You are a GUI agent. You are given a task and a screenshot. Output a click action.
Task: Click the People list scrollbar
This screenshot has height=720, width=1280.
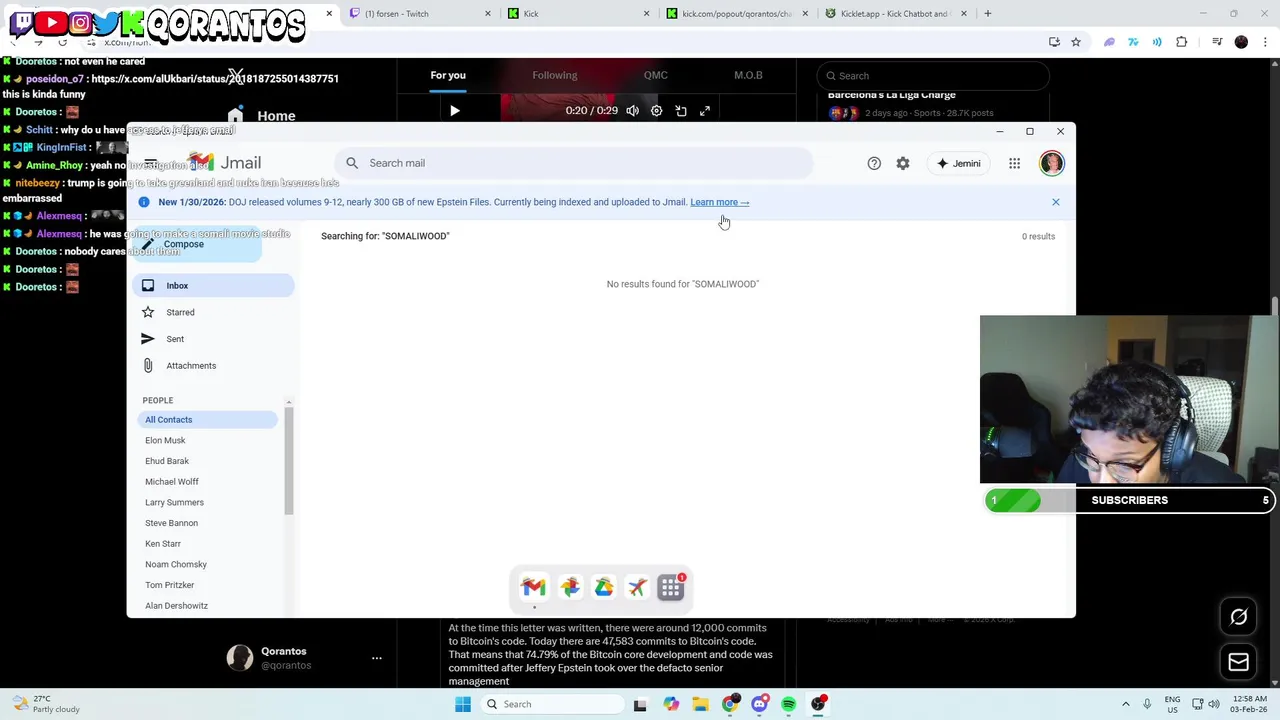(289, 461)
